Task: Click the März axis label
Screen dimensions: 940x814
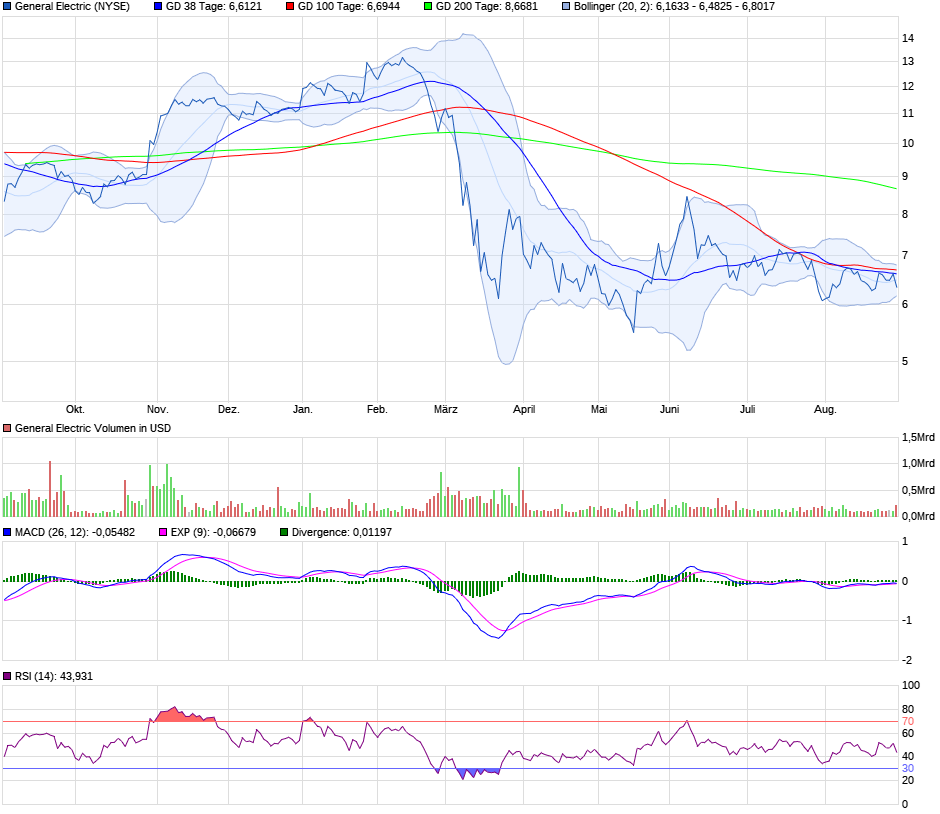Action: [x=448, y=408]
